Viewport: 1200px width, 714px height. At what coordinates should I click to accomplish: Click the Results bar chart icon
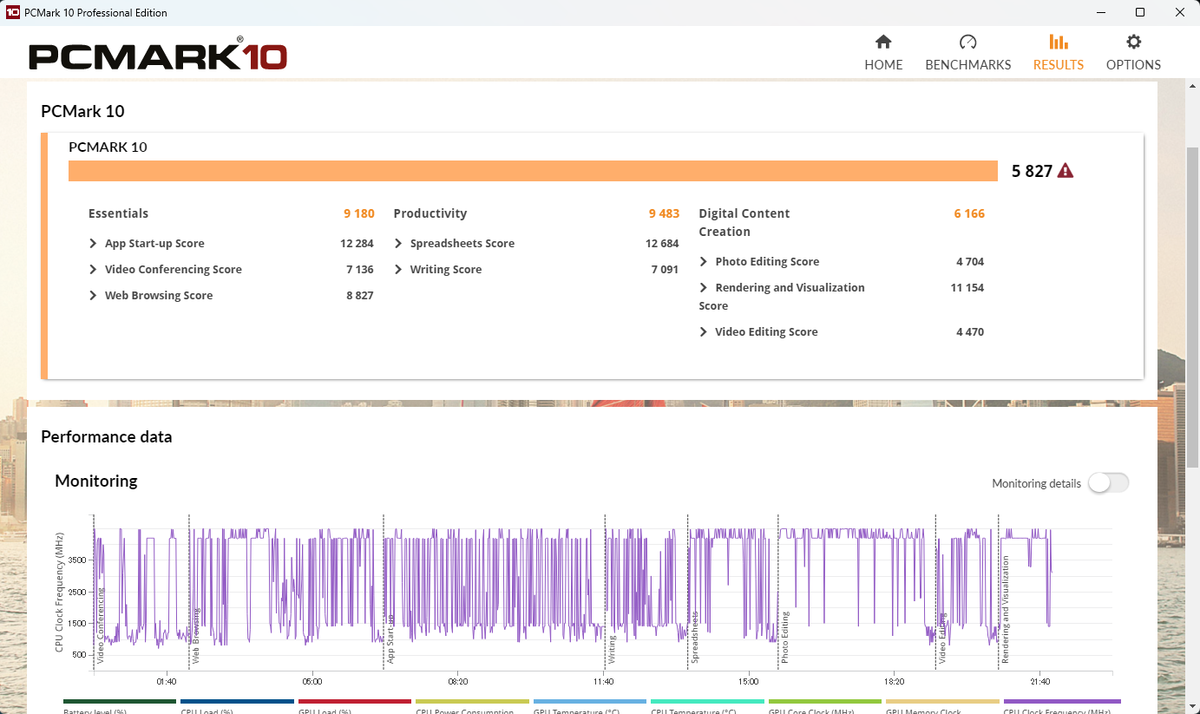click(1058, 42)
